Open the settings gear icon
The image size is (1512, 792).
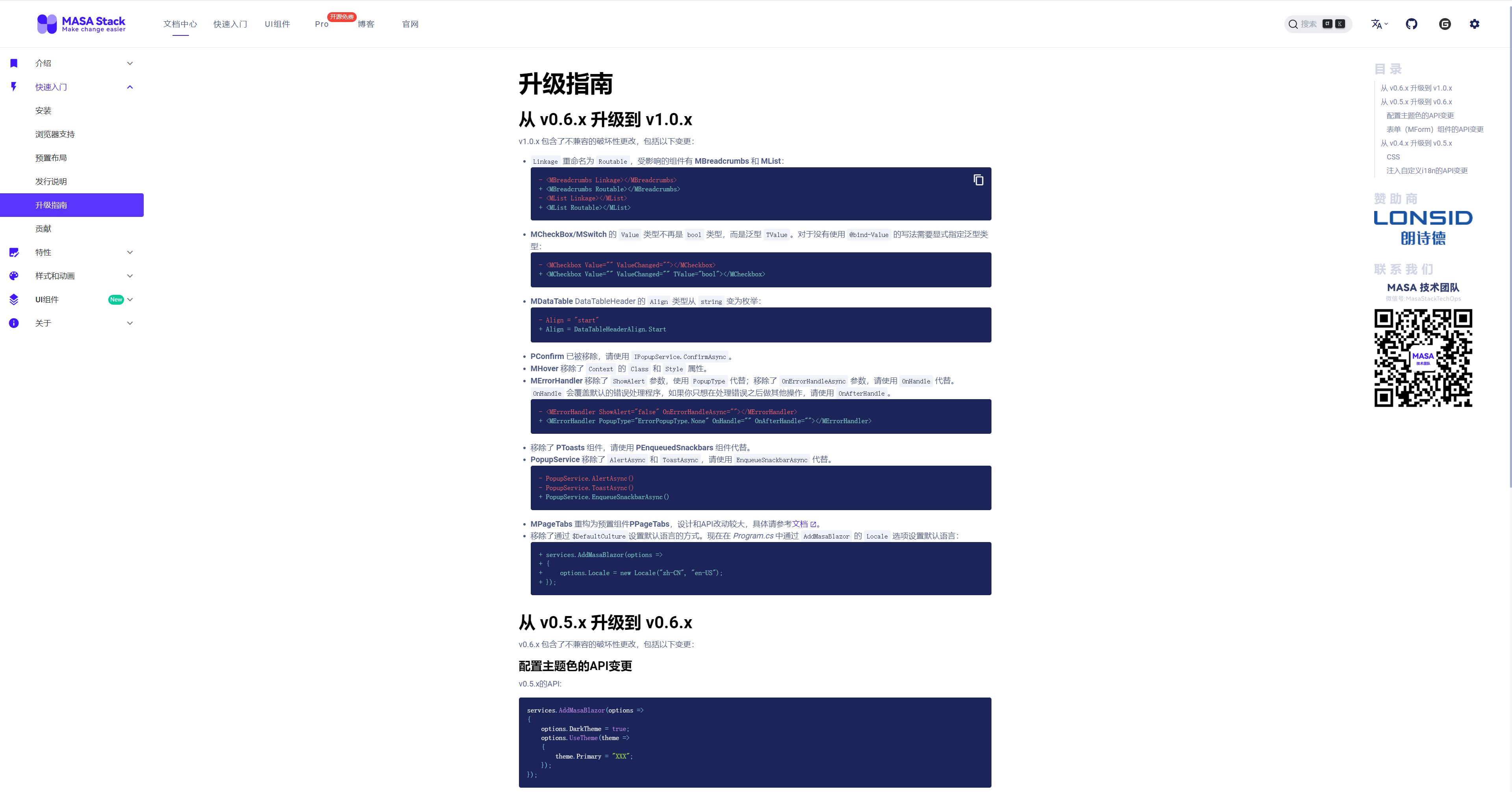(1475, 24)
